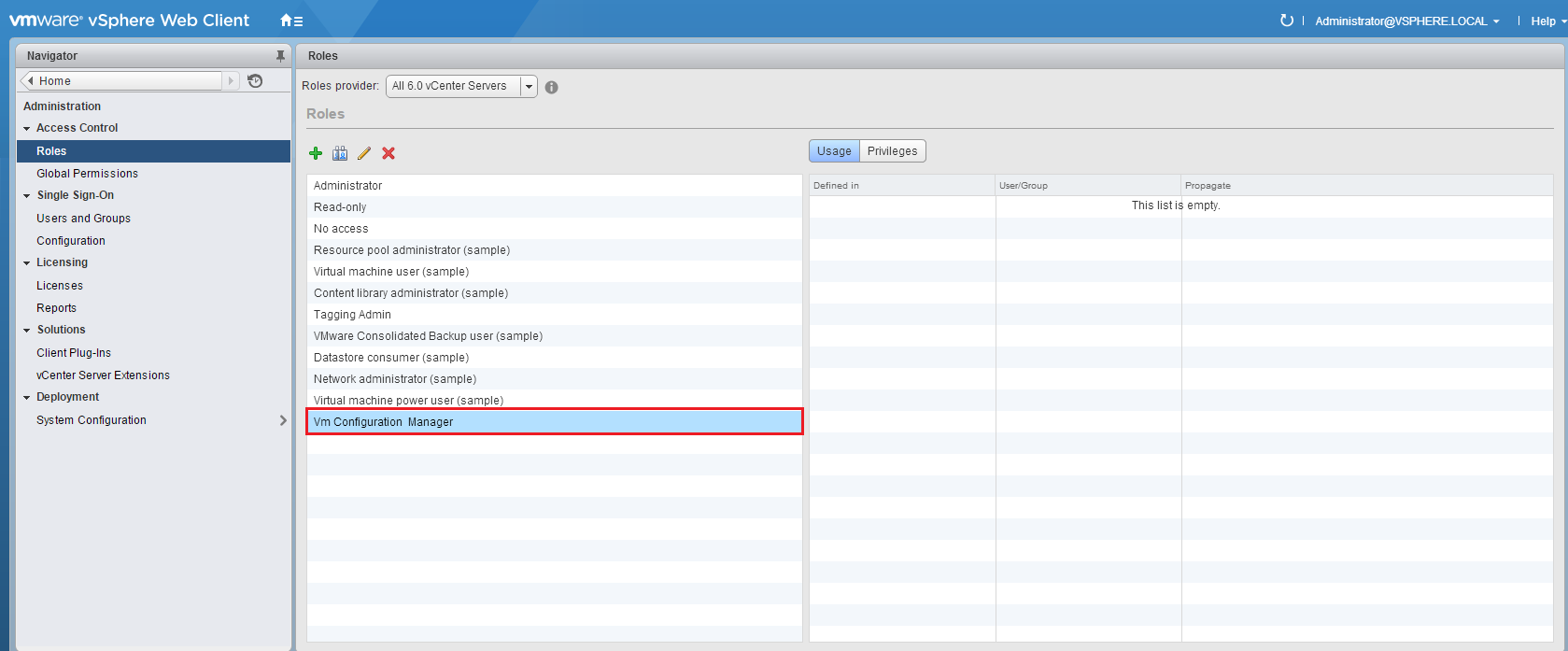The height and width of the screenshot is (651, 1568).
Task: Open the navigation history clock icon
Action: click(x=255, y=81)
